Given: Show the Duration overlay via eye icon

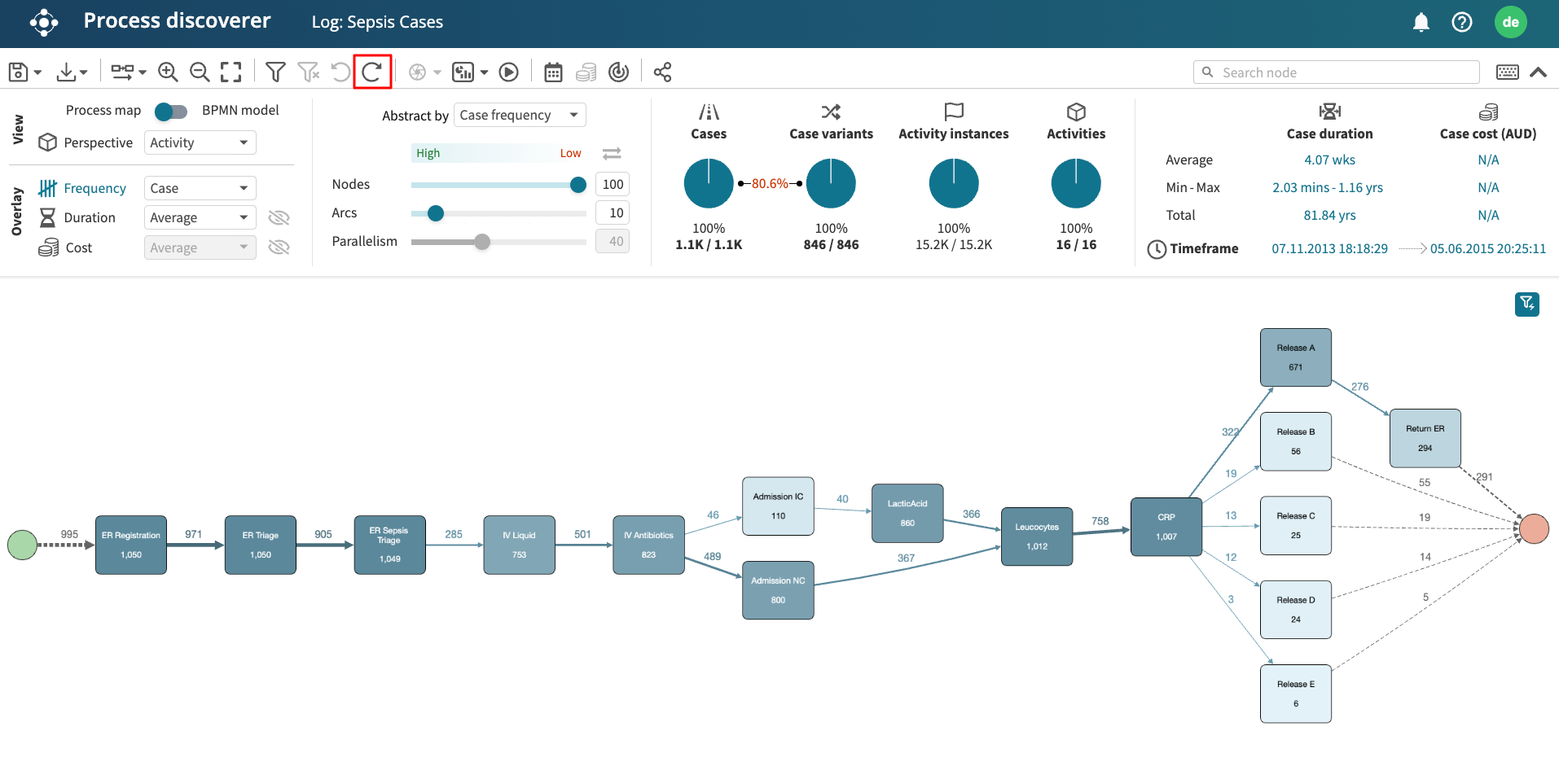Looking at the screenshot, I should pos(279,217).
